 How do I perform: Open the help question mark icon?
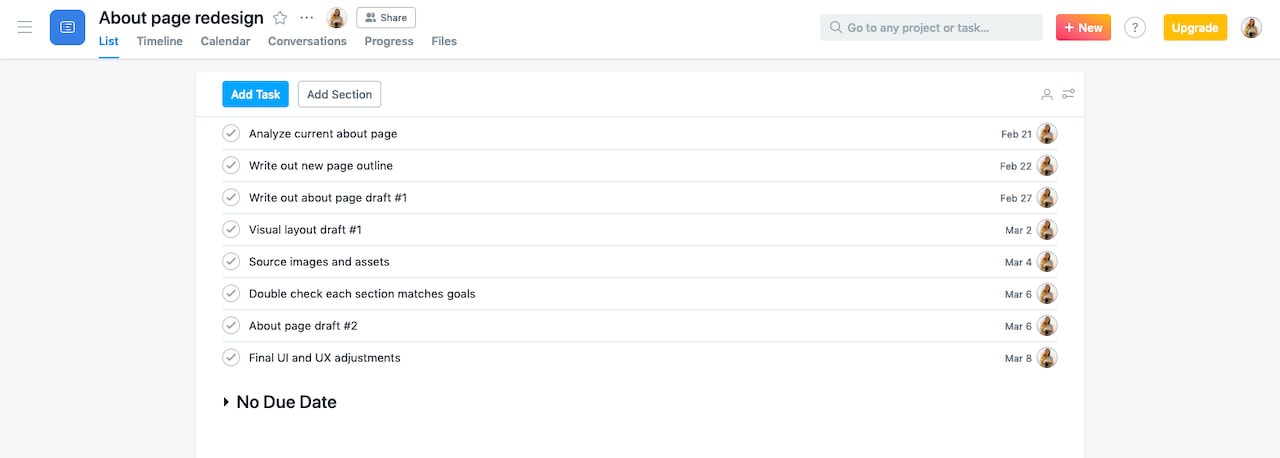point(1135,28)
